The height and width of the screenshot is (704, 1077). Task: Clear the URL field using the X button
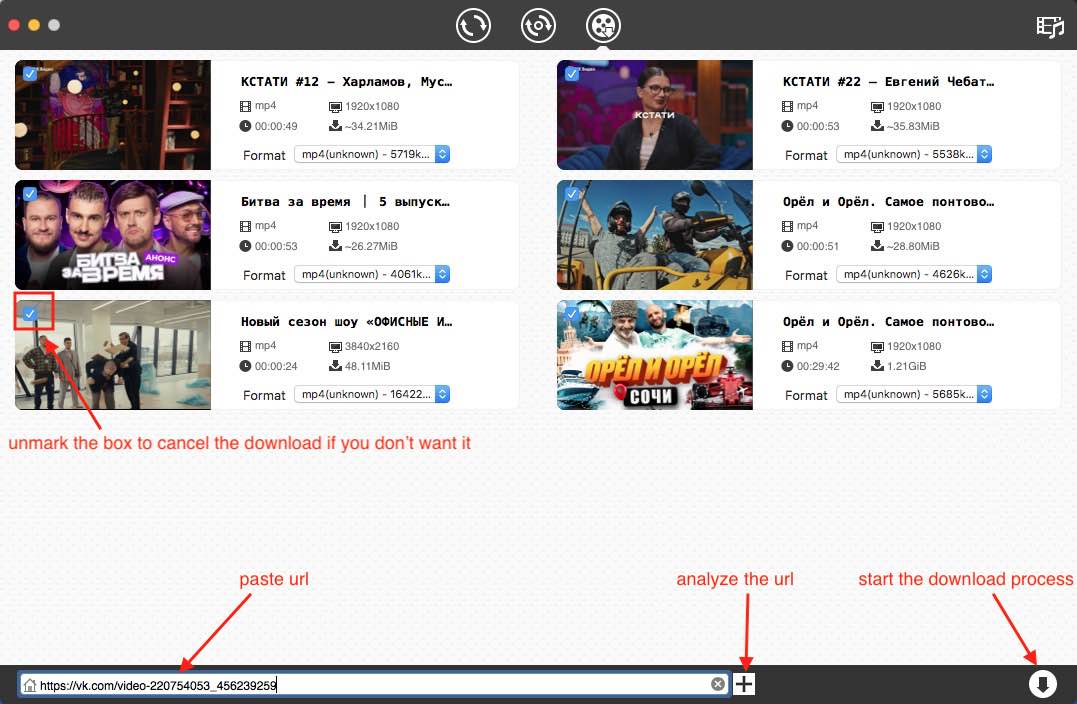[x=717, y=683]
